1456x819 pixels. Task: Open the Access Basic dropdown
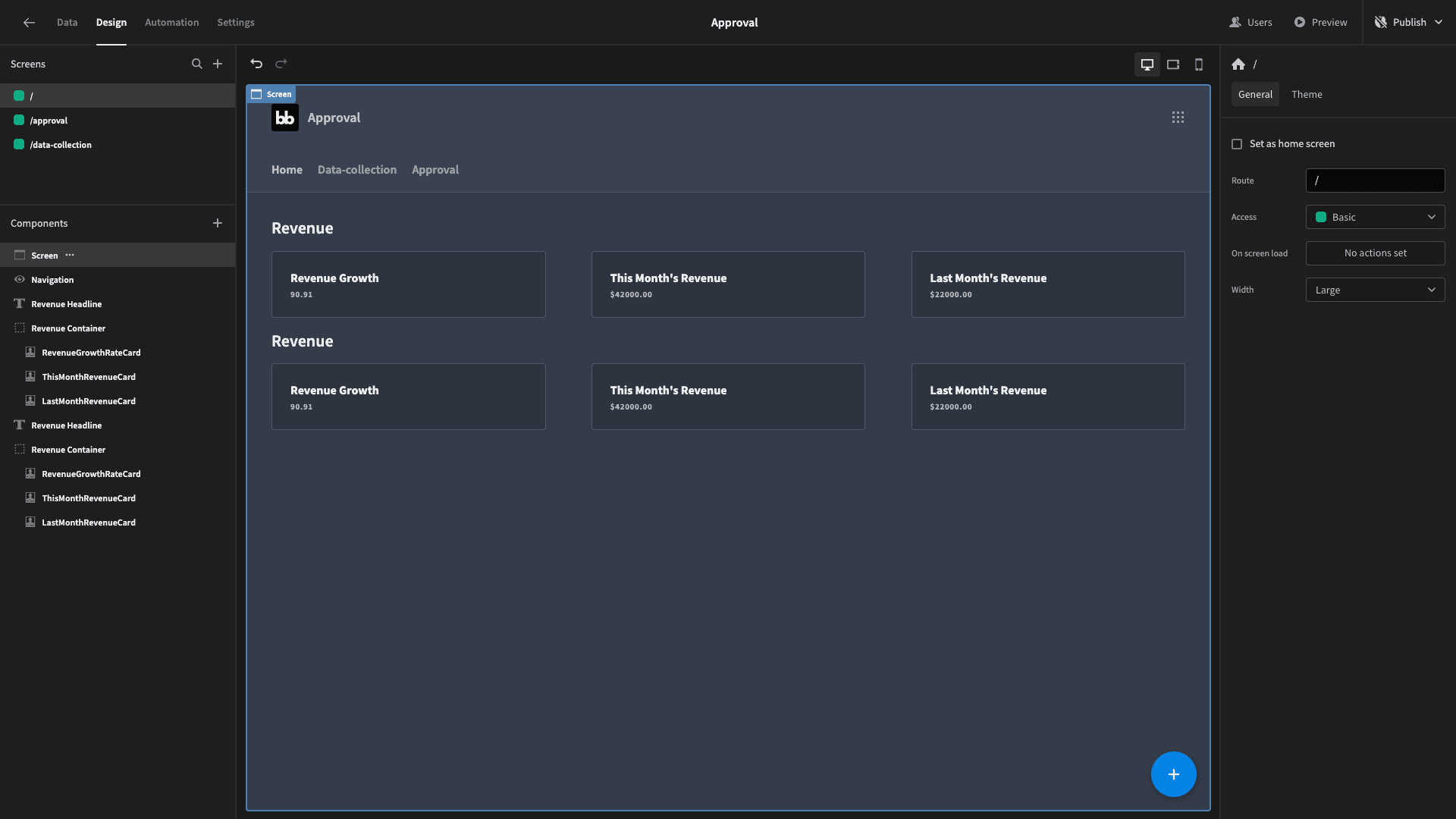[x=1375, y=217]
